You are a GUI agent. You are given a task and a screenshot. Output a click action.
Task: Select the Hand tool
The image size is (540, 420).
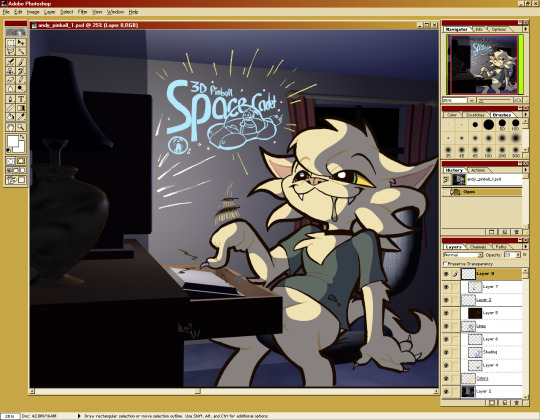[x=11, y=127]
